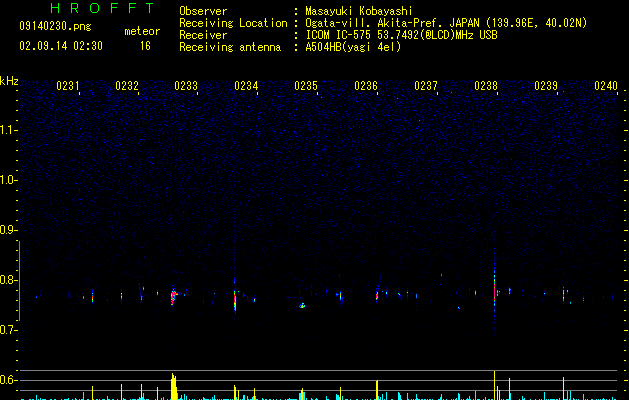Image resolution: width=629 pixels, height=400 pixels.
Task: Click the 0235 time marker
Action: click(306, 86)
